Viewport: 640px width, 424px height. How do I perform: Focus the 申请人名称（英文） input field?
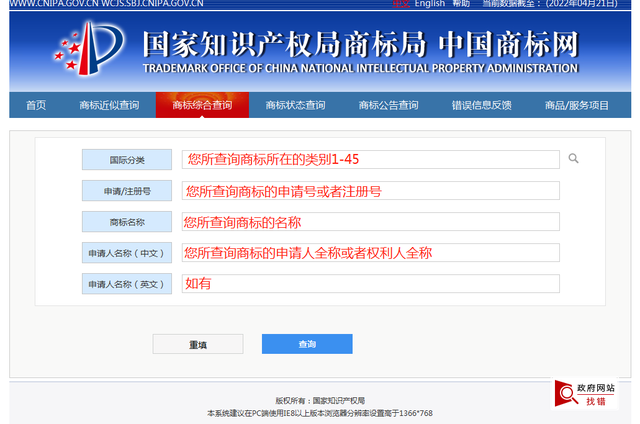[371, 284]
